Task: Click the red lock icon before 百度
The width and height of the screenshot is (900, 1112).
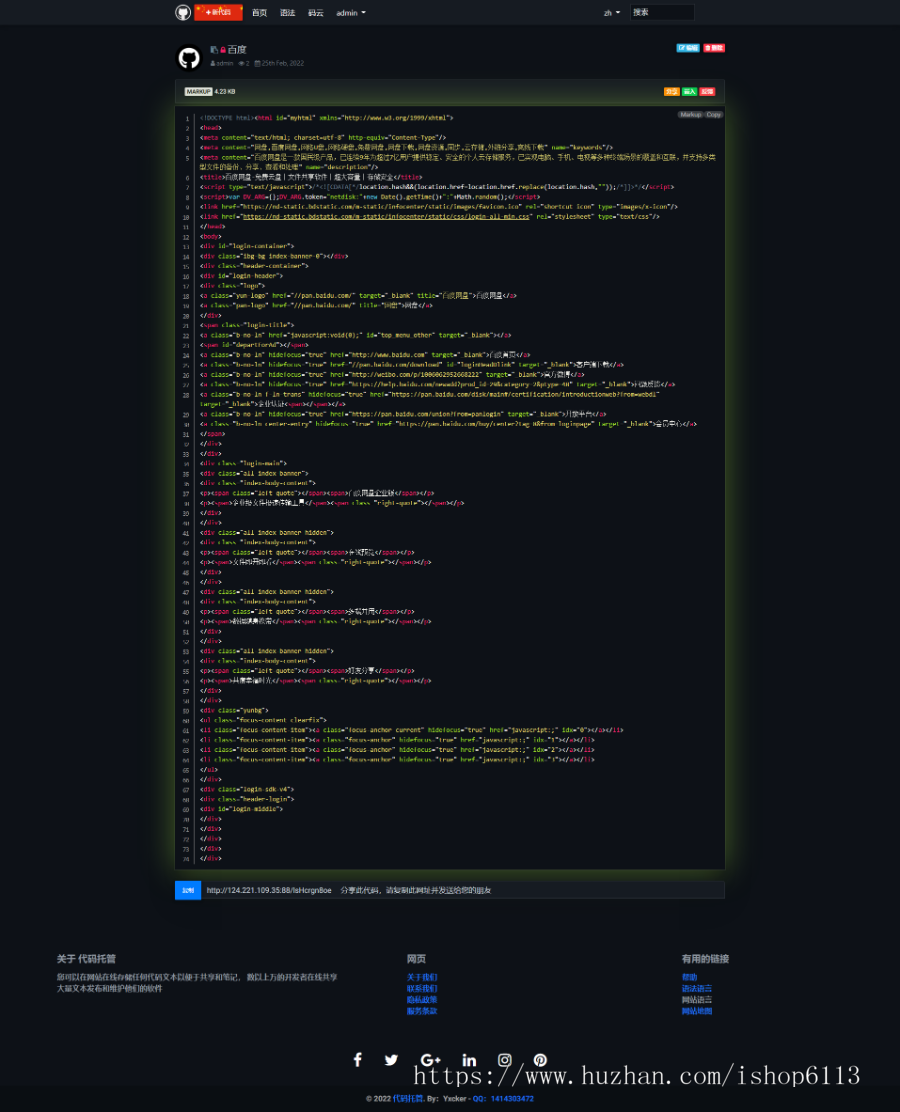Action: pyautogui.click(x=223, y=50)
